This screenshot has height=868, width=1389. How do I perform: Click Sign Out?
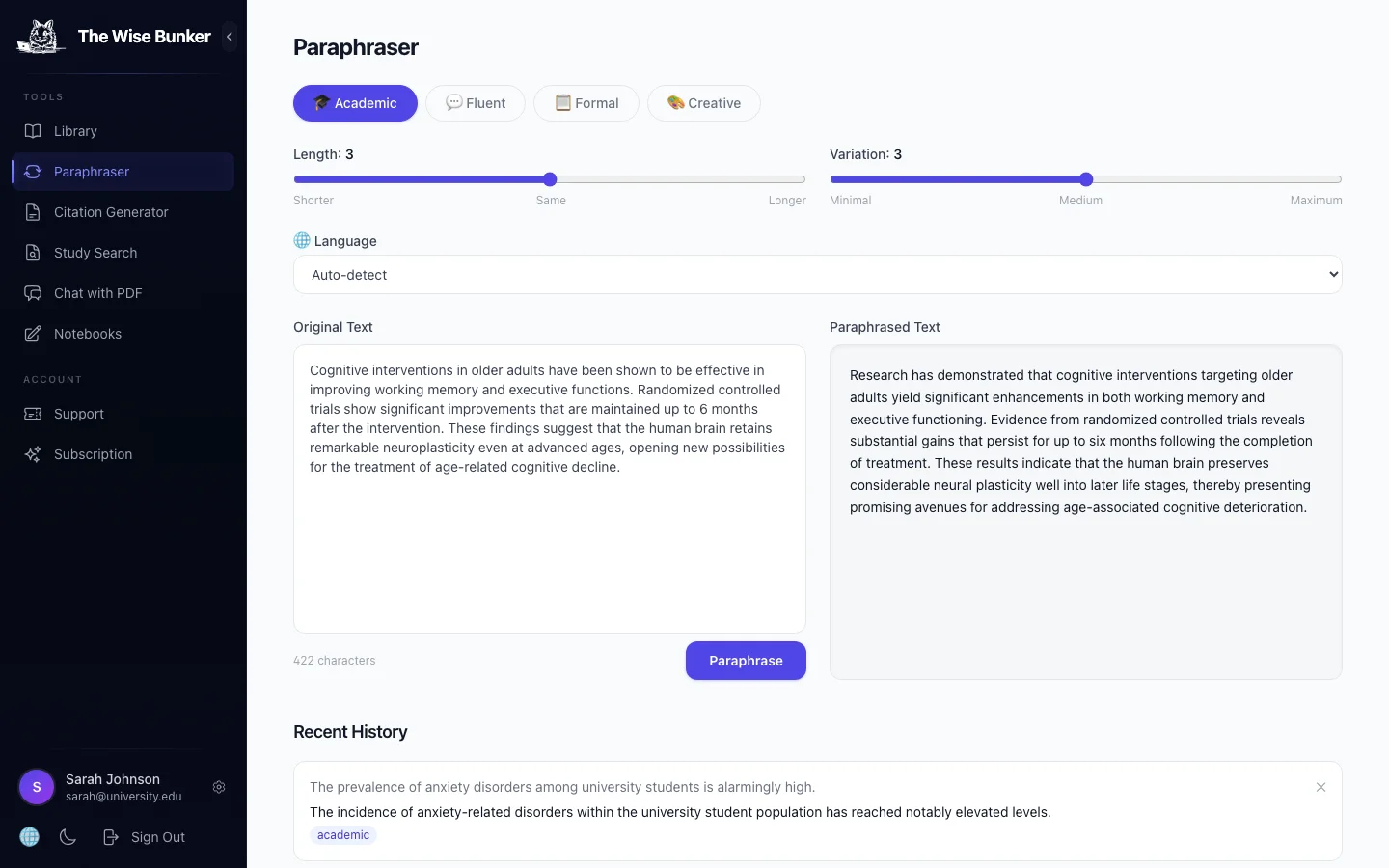(145, 837)
